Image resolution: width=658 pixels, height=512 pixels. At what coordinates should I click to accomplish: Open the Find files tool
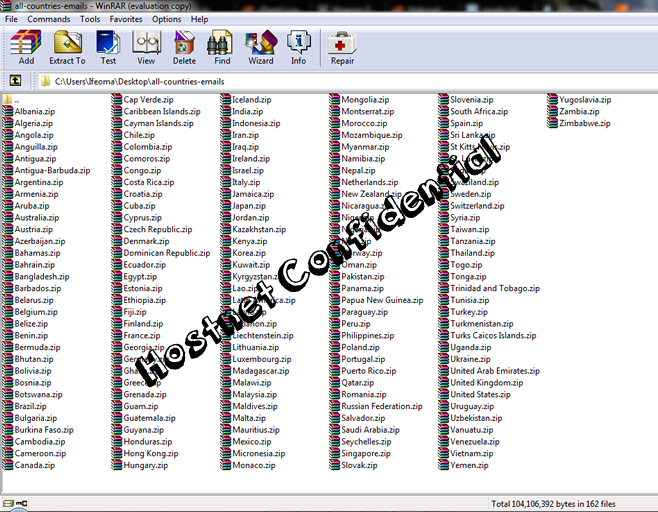point(221,47)
